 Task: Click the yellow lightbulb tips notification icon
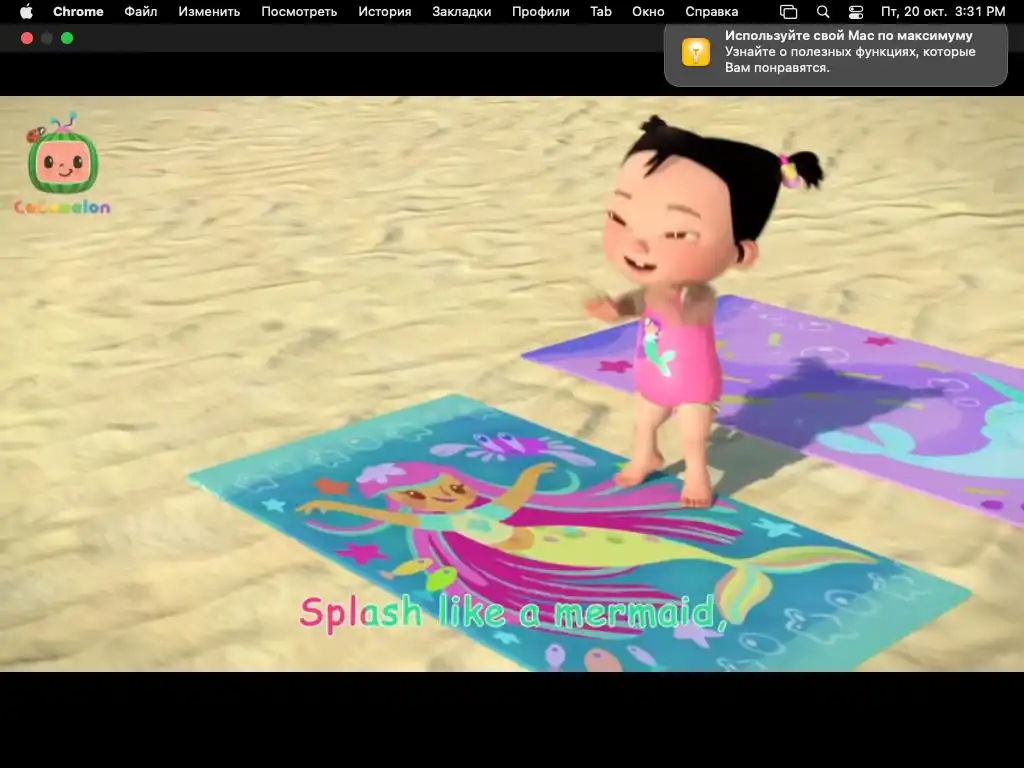point(696,52)
